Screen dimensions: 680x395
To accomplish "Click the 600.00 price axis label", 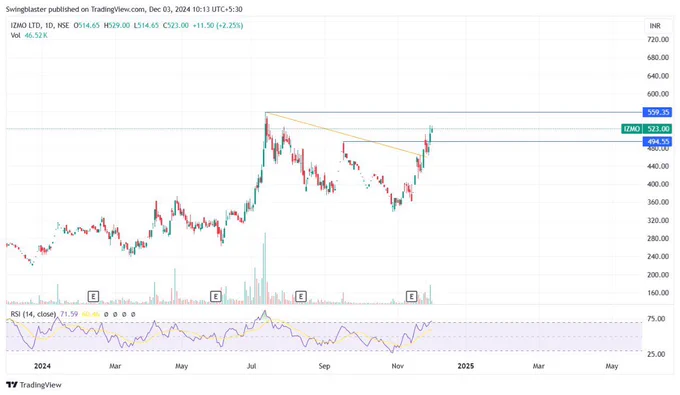I will (x=658, y=94).
